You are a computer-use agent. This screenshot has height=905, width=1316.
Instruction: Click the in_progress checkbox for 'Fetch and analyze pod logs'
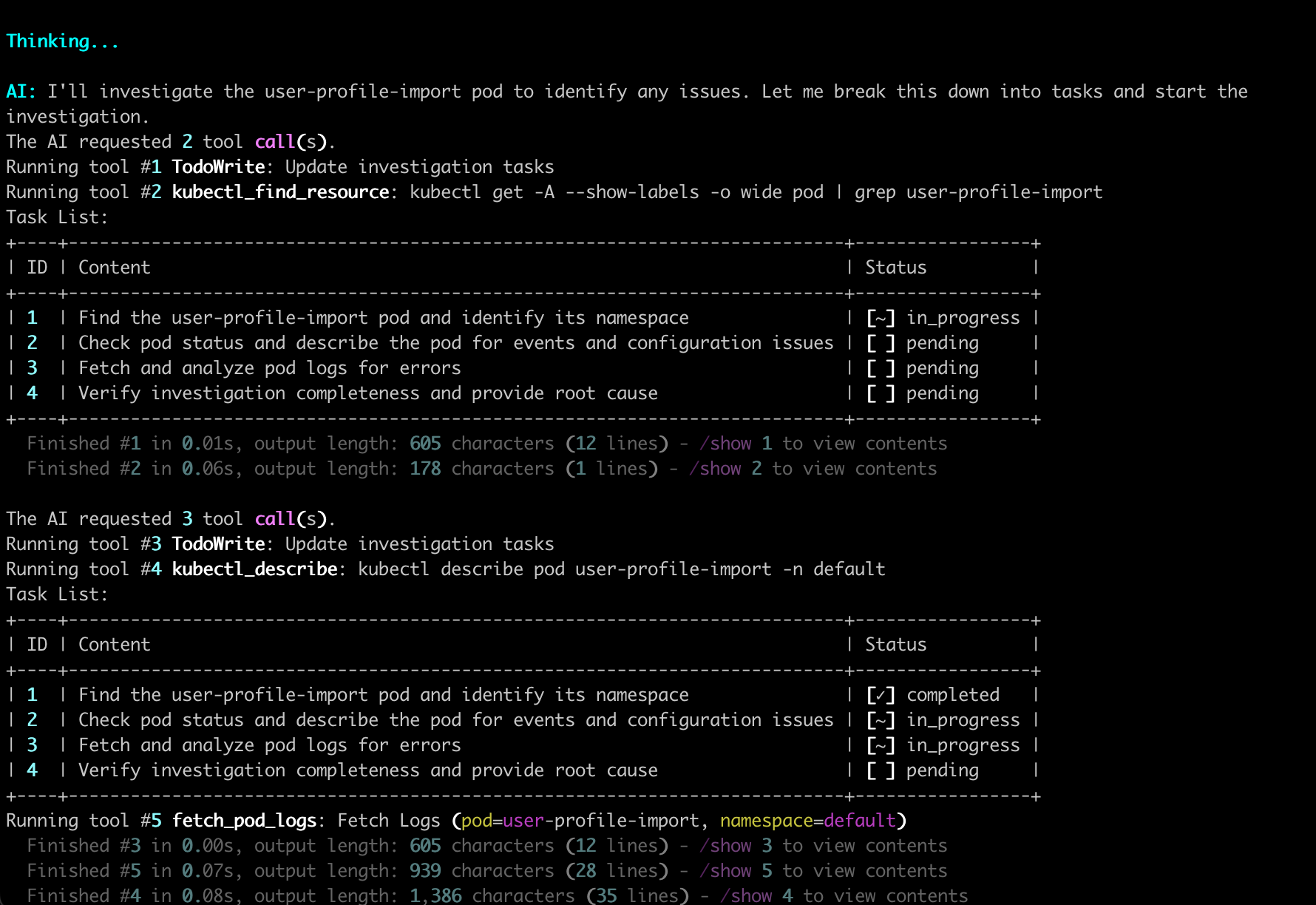tap(881, 745)
